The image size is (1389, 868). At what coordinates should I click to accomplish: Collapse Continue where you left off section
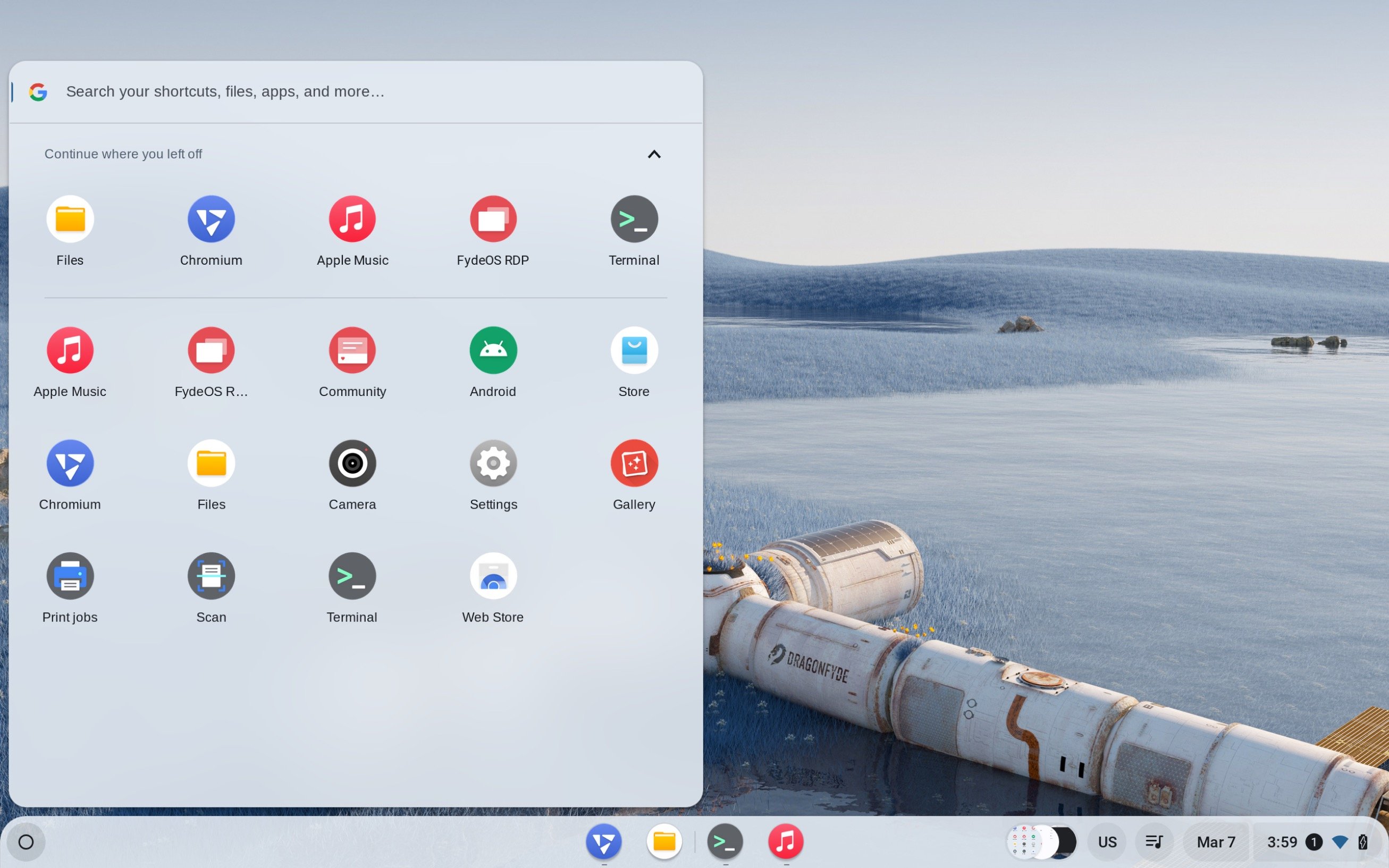654,155
